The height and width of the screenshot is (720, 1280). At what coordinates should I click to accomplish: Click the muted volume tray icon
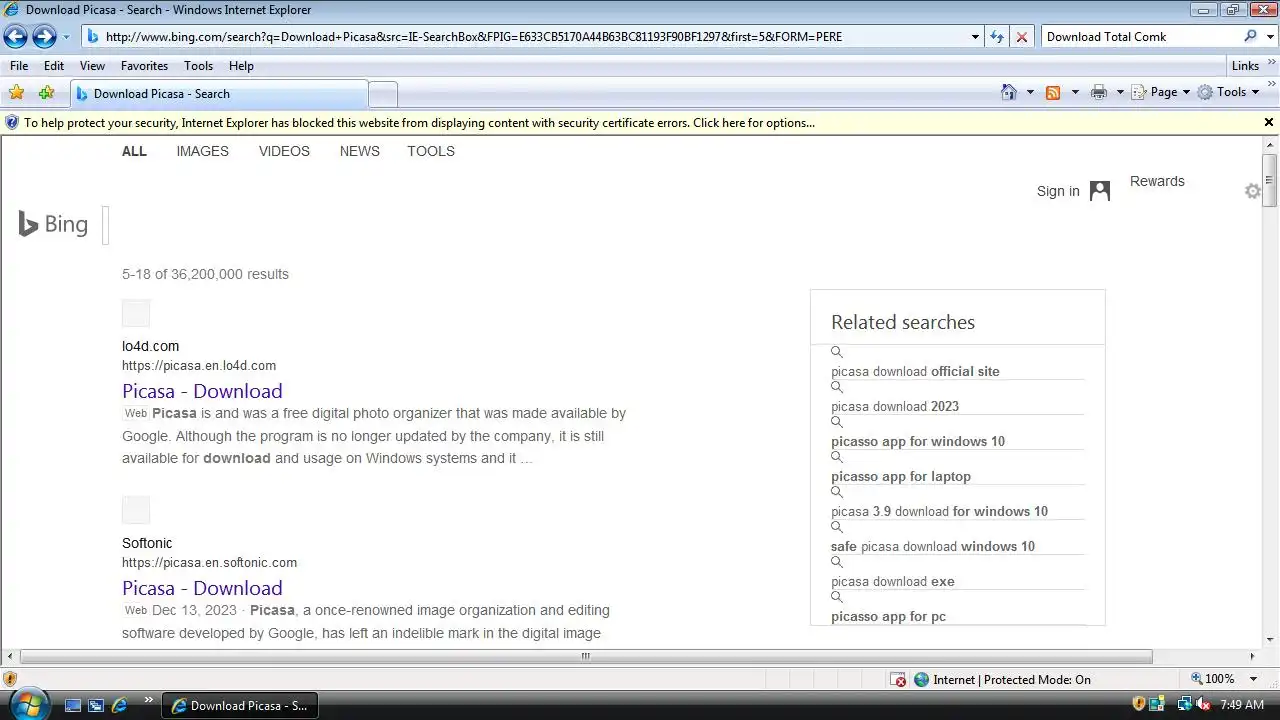tap(1204, 705)
